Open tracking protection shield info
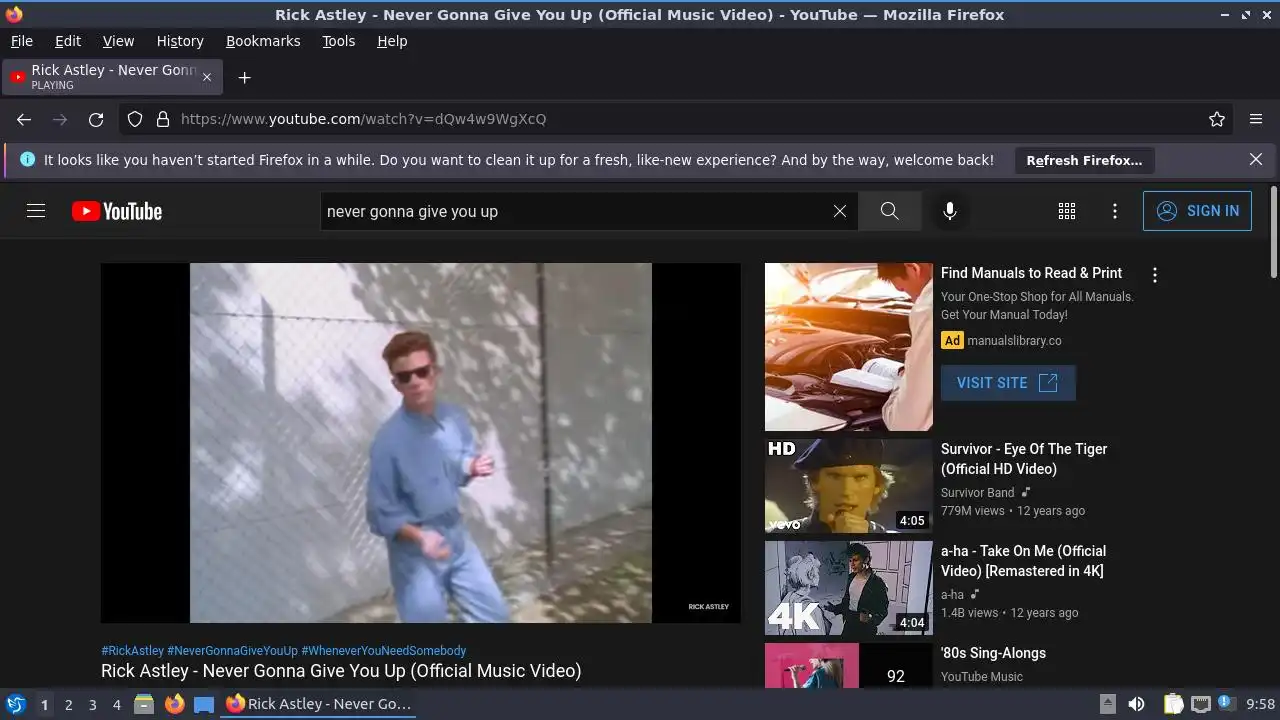The image size is (1280, 720). (x=135, y=119)
